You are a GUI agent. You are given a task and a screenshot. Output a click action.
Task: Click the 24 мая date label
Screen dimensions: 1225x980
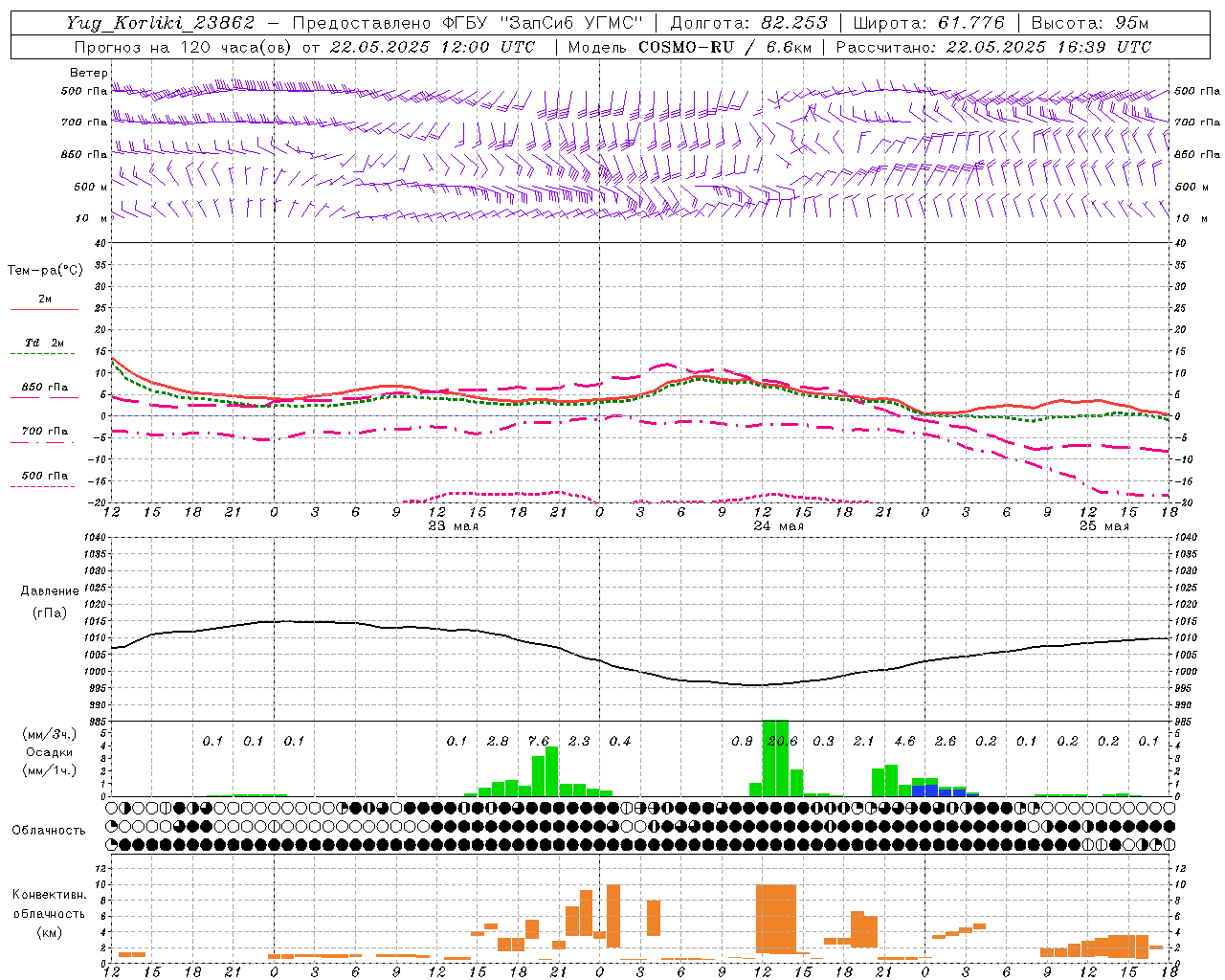tap(778, 526)
